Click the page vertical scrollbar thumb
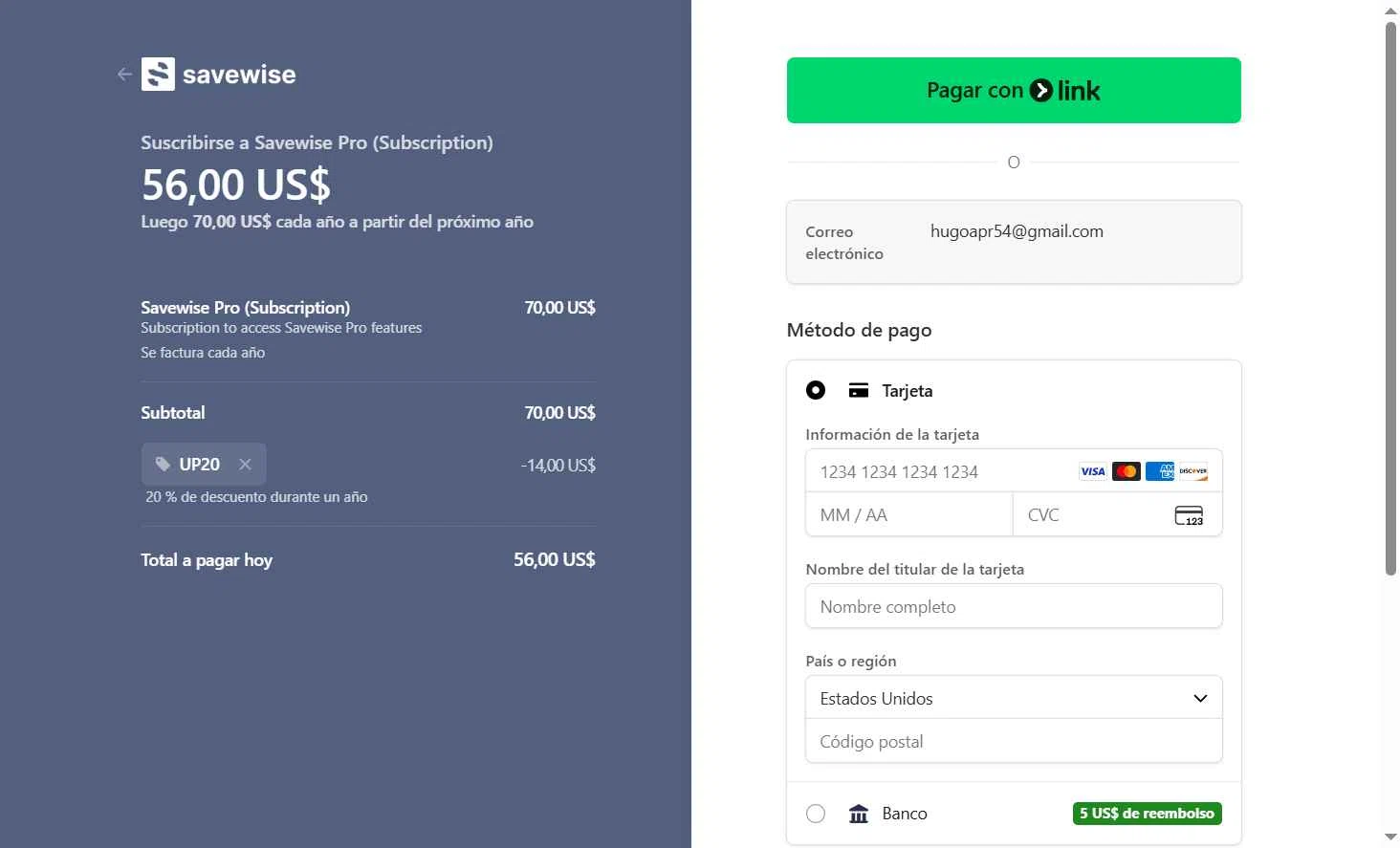1400x848 pixels. [x=1390, y=298]
